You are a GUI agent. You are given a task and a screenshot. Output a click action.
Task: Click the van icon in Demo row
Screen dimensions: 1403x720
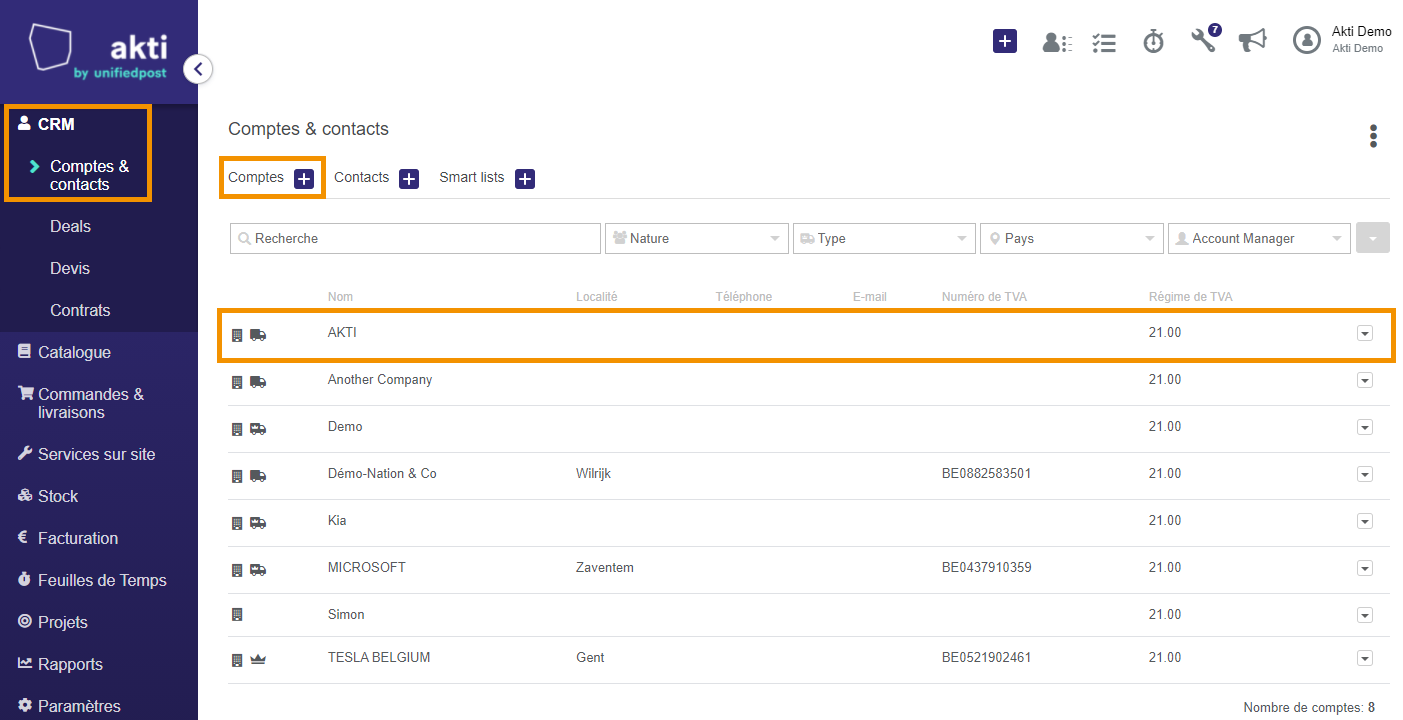[x=258, y=429]
